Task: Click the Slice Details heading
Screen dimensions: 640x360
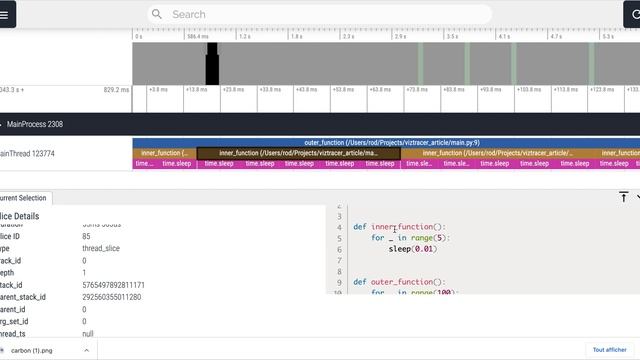Action: coord(20,216)
